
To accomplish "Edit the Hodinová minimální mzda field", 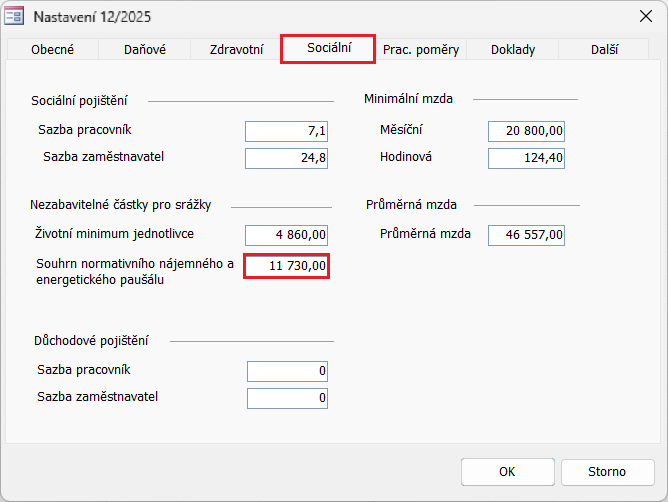I will 527,158.
